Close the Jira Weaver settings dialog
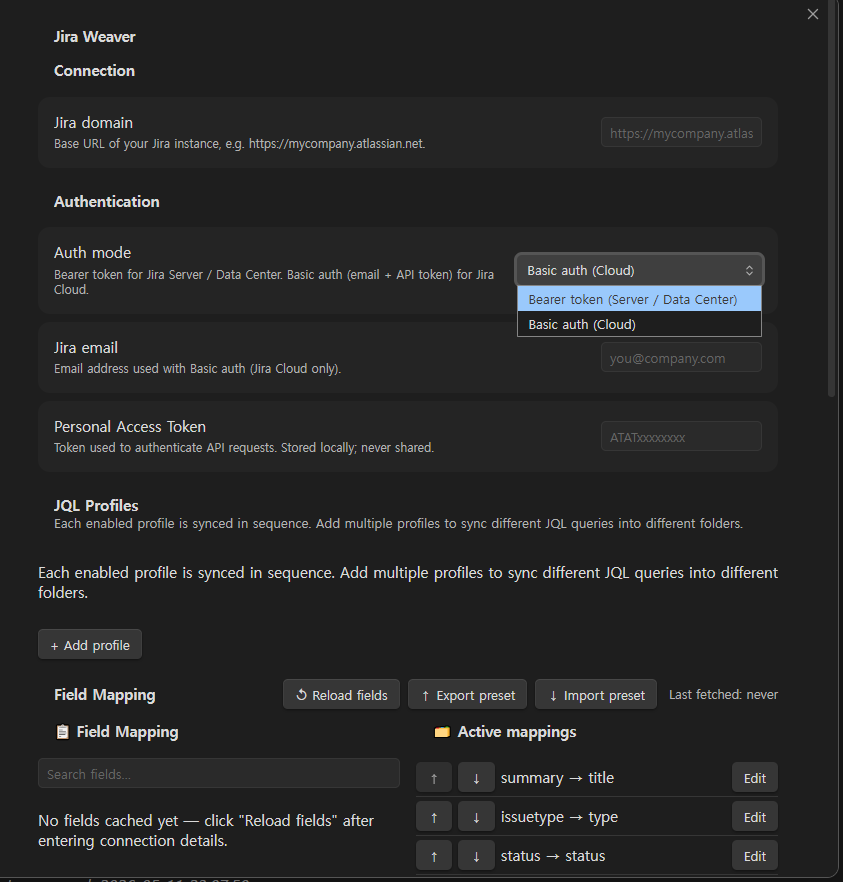Screen dimensions: 843x882 click(813, 14)
